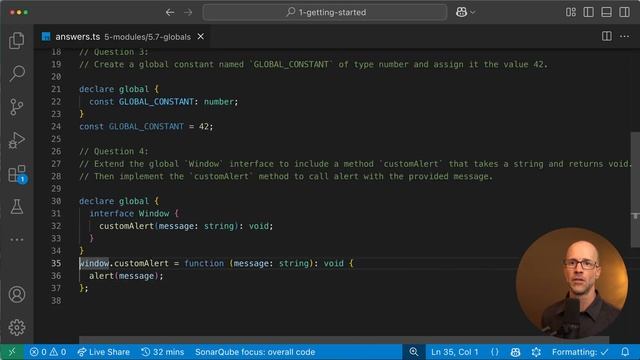
Task: Toggle the primary side bar
Action: (x=589, y=12)
